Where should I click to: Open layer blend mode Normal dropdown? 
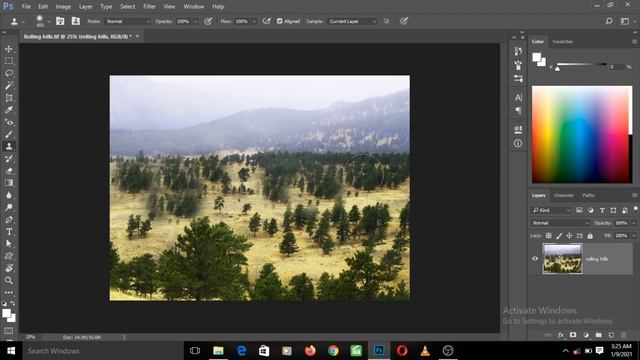click(560, 223)
